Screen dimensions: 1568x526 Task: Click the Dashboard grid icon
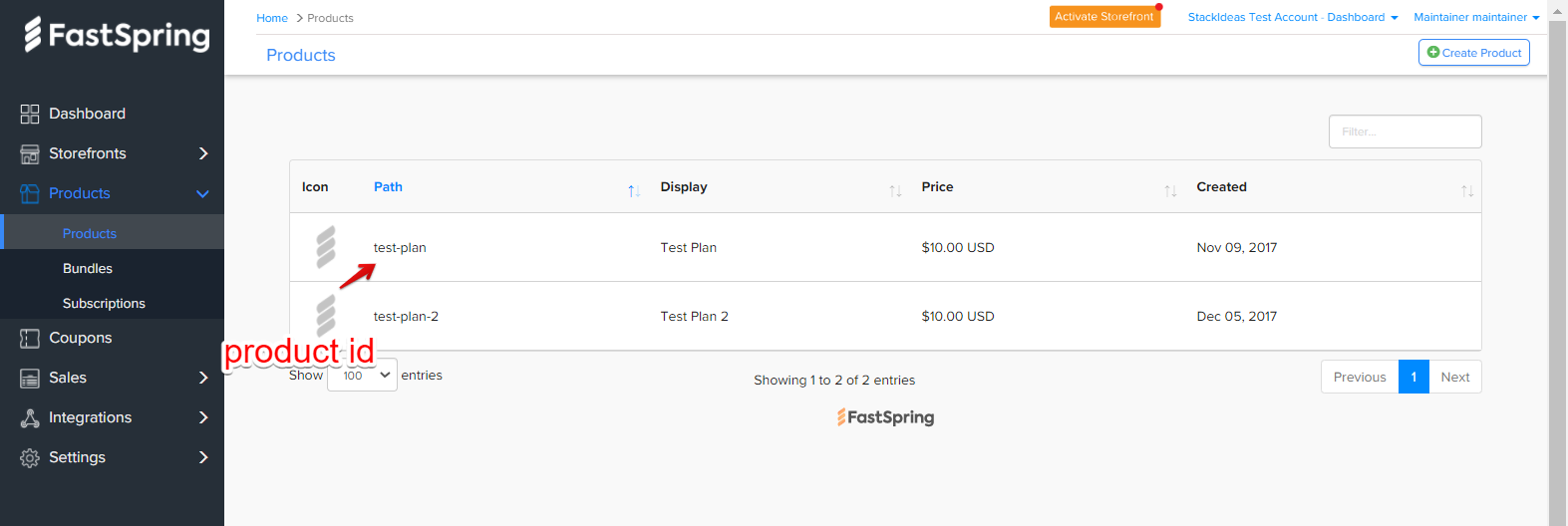30,115
